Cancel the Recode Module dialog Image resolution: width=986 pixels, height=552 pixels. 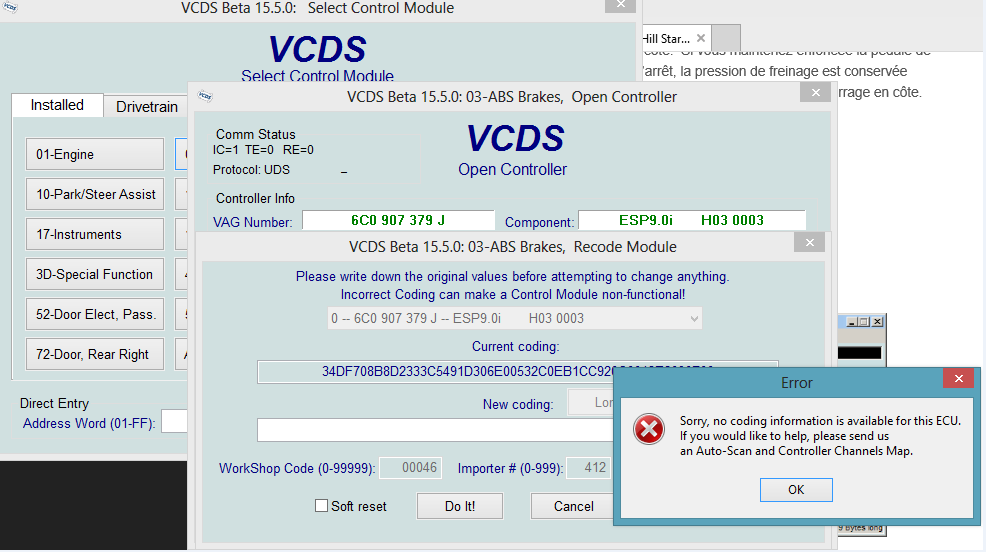(x=572, y=506)
